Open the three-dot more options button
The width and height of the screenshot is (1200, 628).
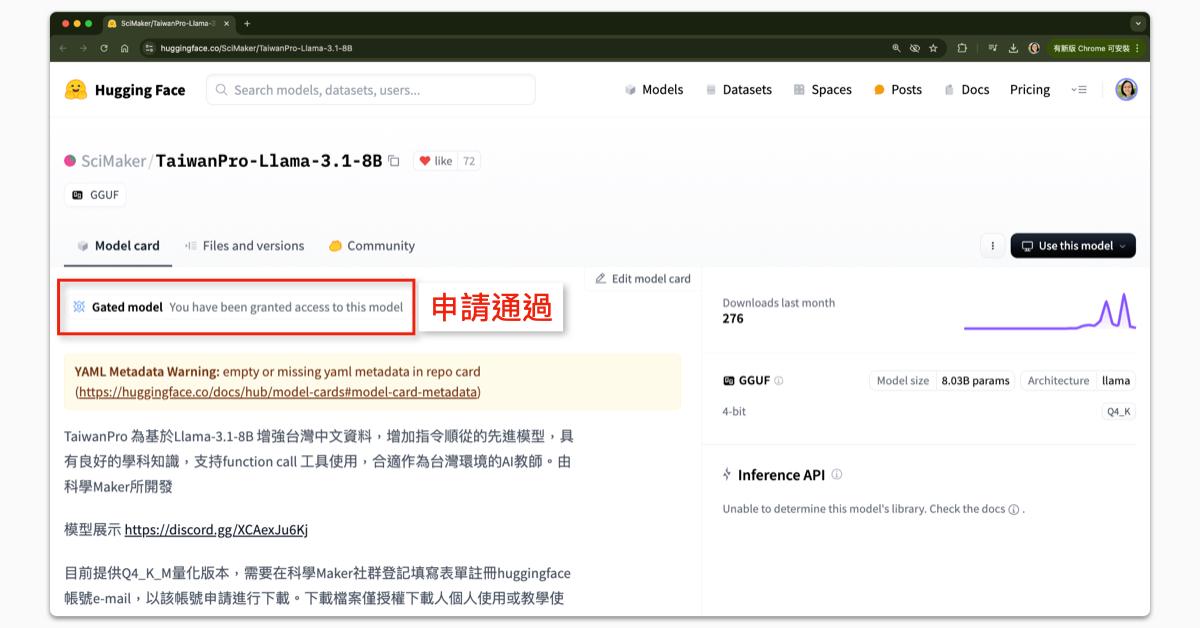992,246
